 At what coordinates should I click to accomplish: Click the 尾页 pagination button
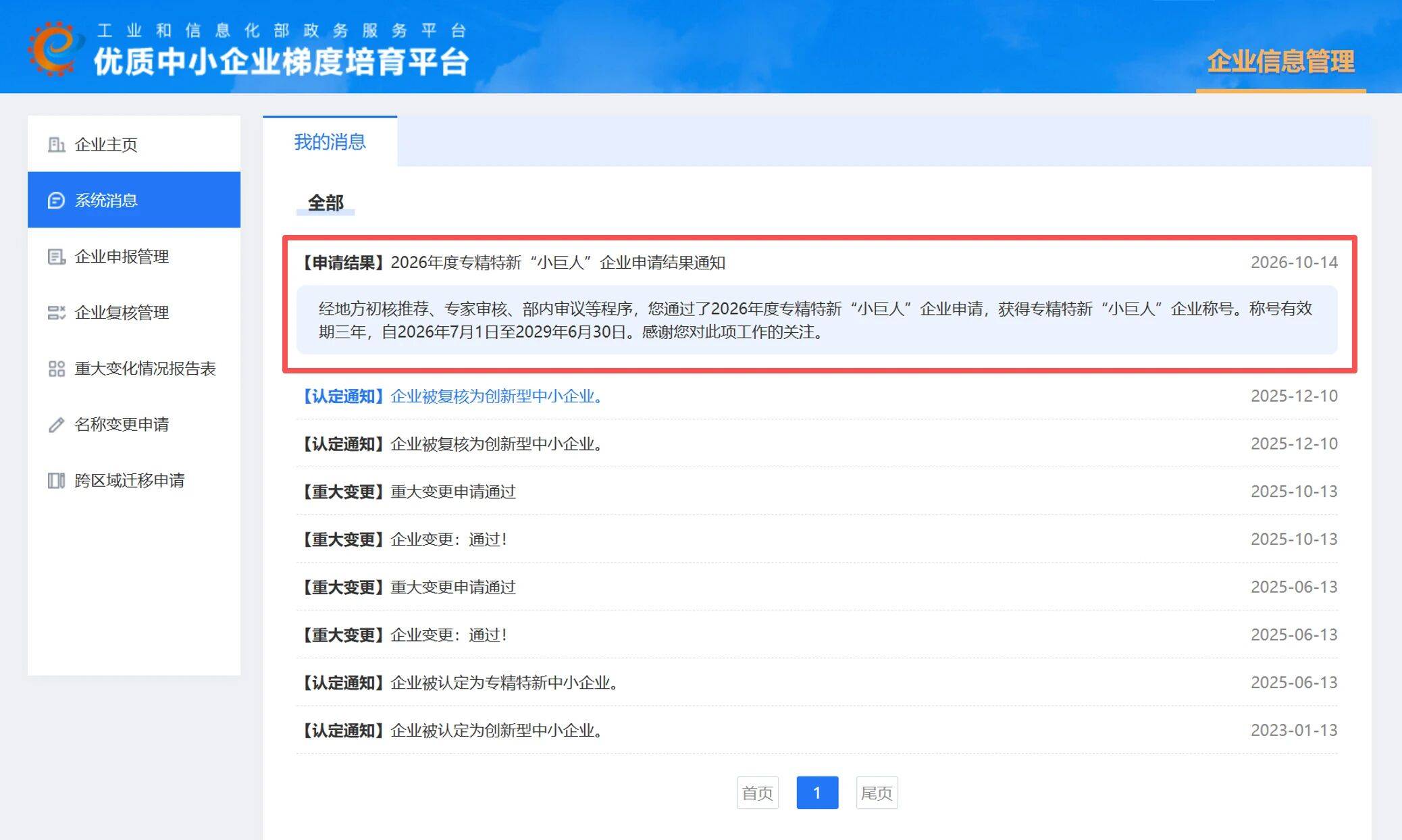[x=877, y=793]
